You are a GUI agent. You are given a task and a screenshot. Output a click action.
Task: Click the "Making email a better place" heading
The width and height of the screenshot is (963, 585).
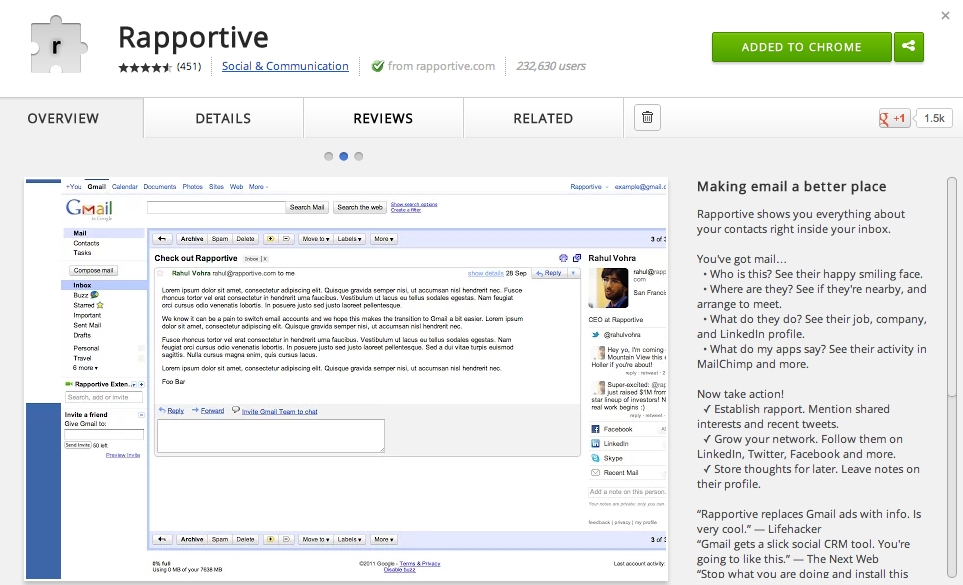792,187
